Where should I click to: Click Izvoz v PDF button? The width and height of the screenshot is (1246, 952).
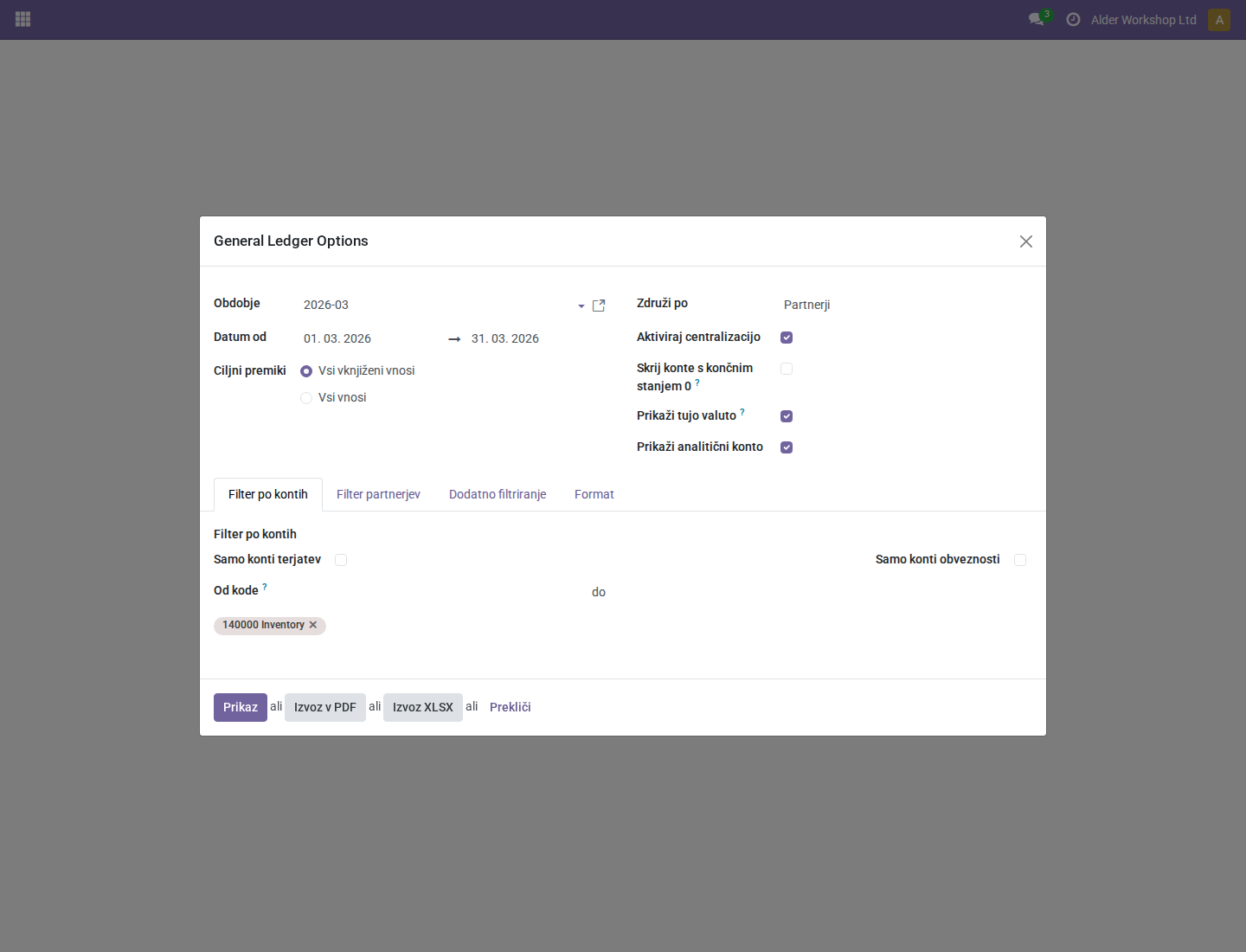(x=325, y=707)
